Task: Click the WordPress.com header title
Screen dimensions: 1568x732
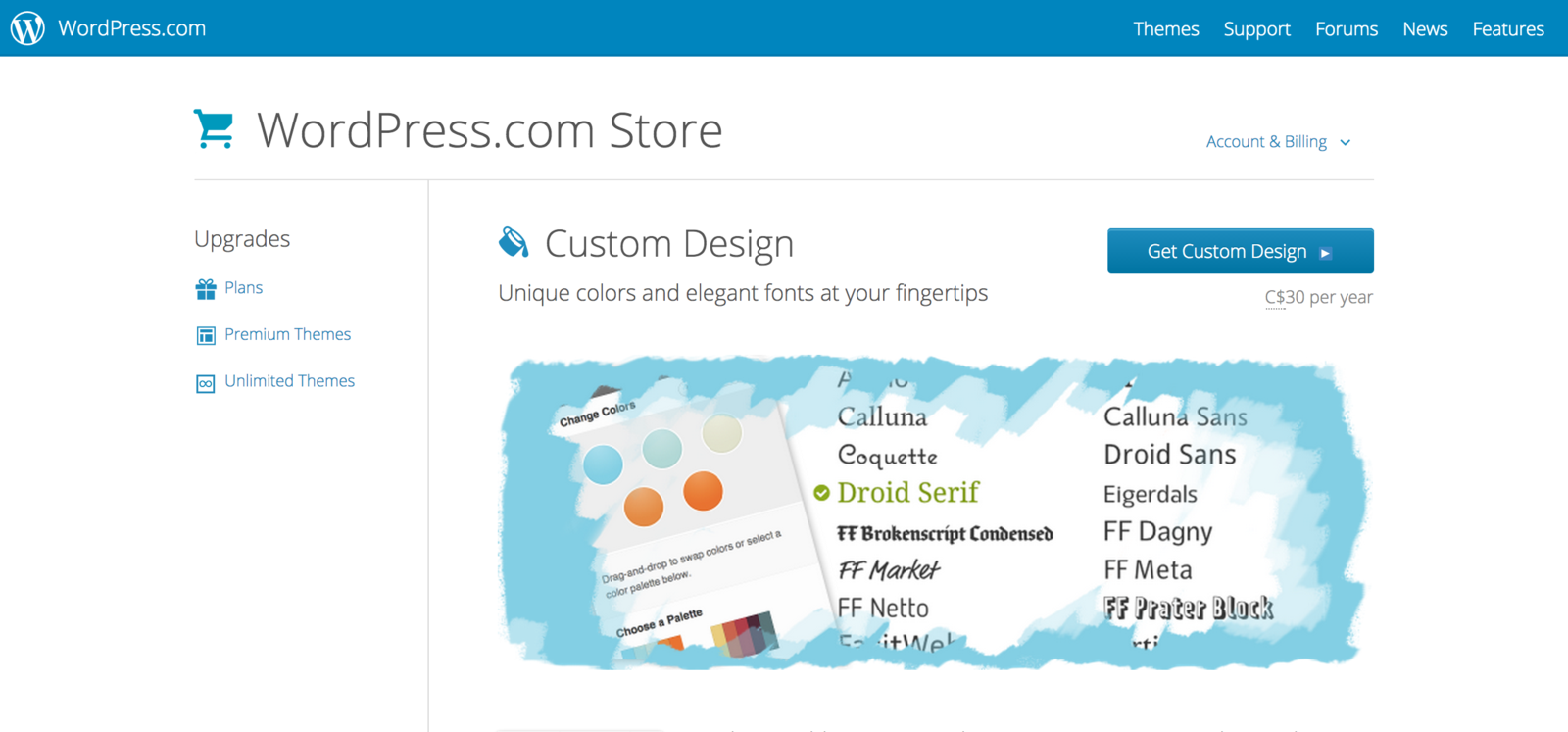Action: (x=132, y=28)
